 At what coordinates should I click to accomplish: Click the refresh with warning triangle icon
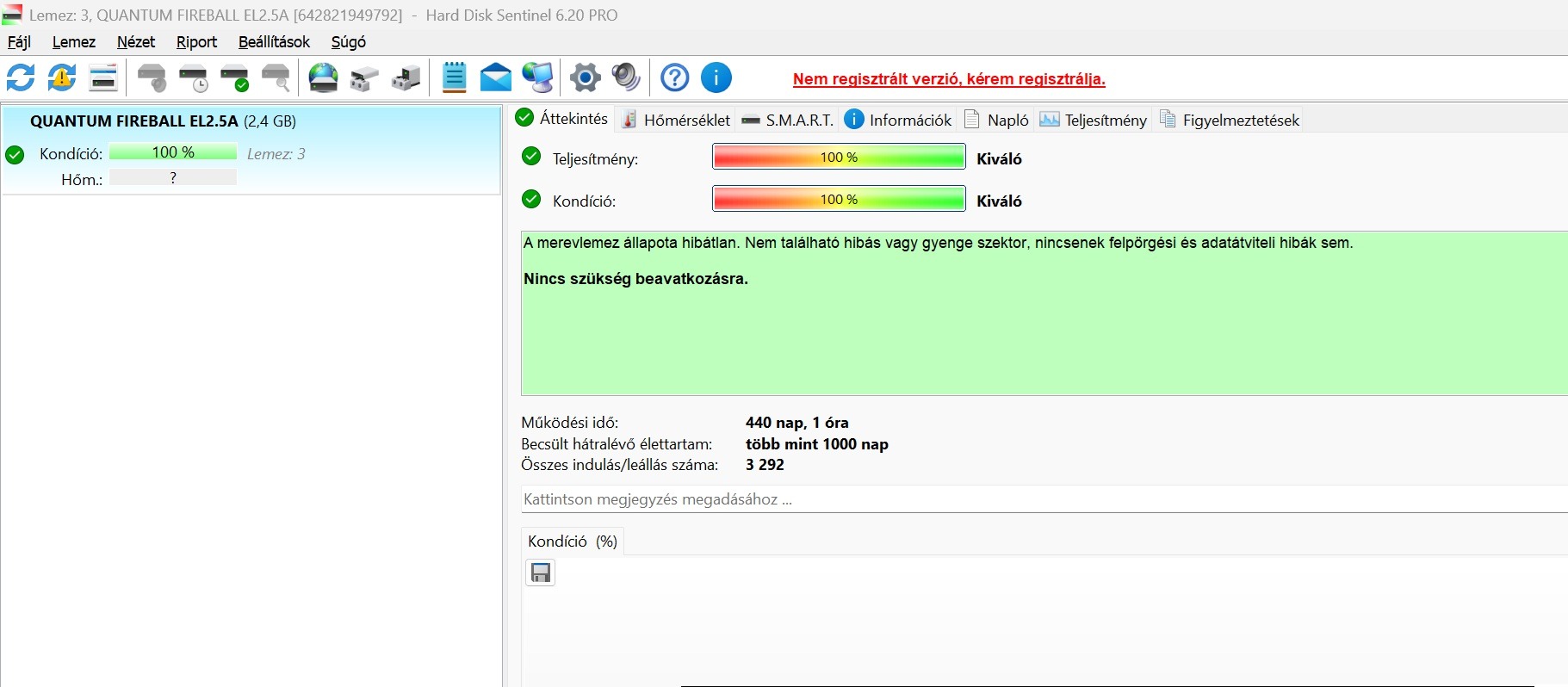coord(62,77)
